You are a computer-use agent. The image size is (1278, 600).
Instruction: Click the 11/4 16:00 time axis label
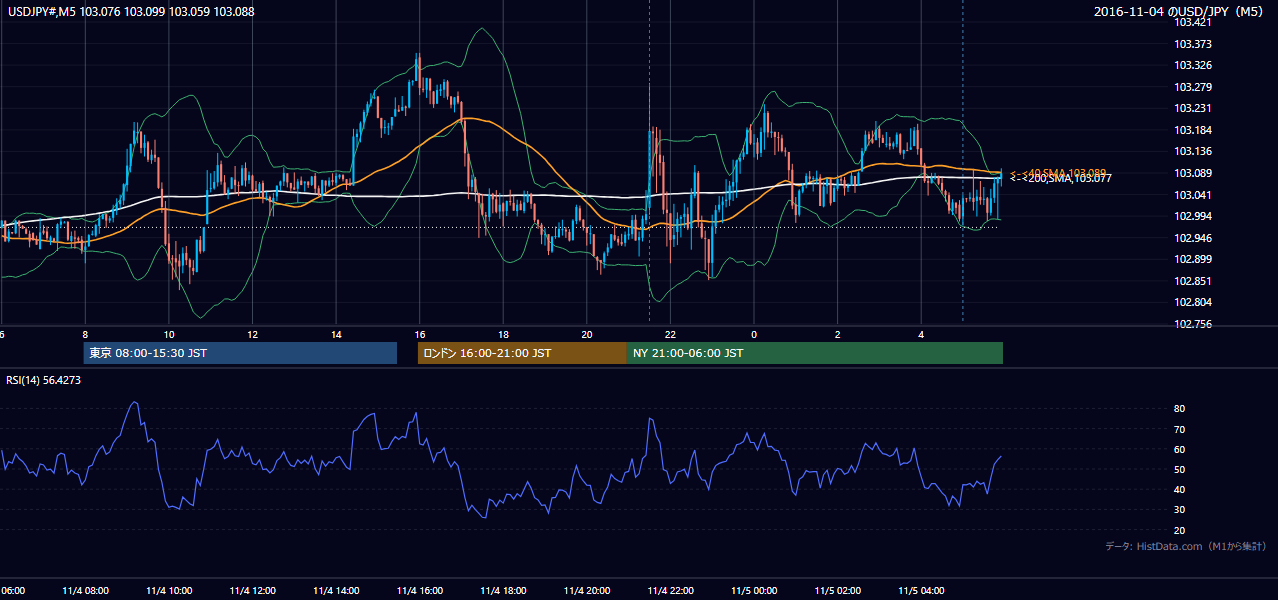(x=419, y=591)
